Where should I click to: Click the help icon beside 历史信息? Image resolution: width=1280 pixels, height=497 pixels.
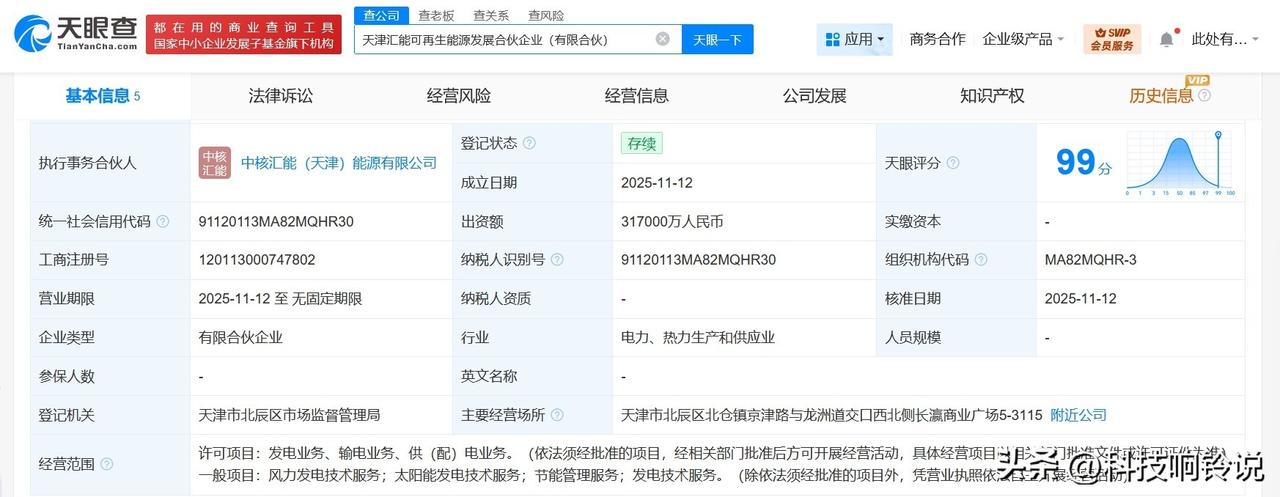[1204, 96]
